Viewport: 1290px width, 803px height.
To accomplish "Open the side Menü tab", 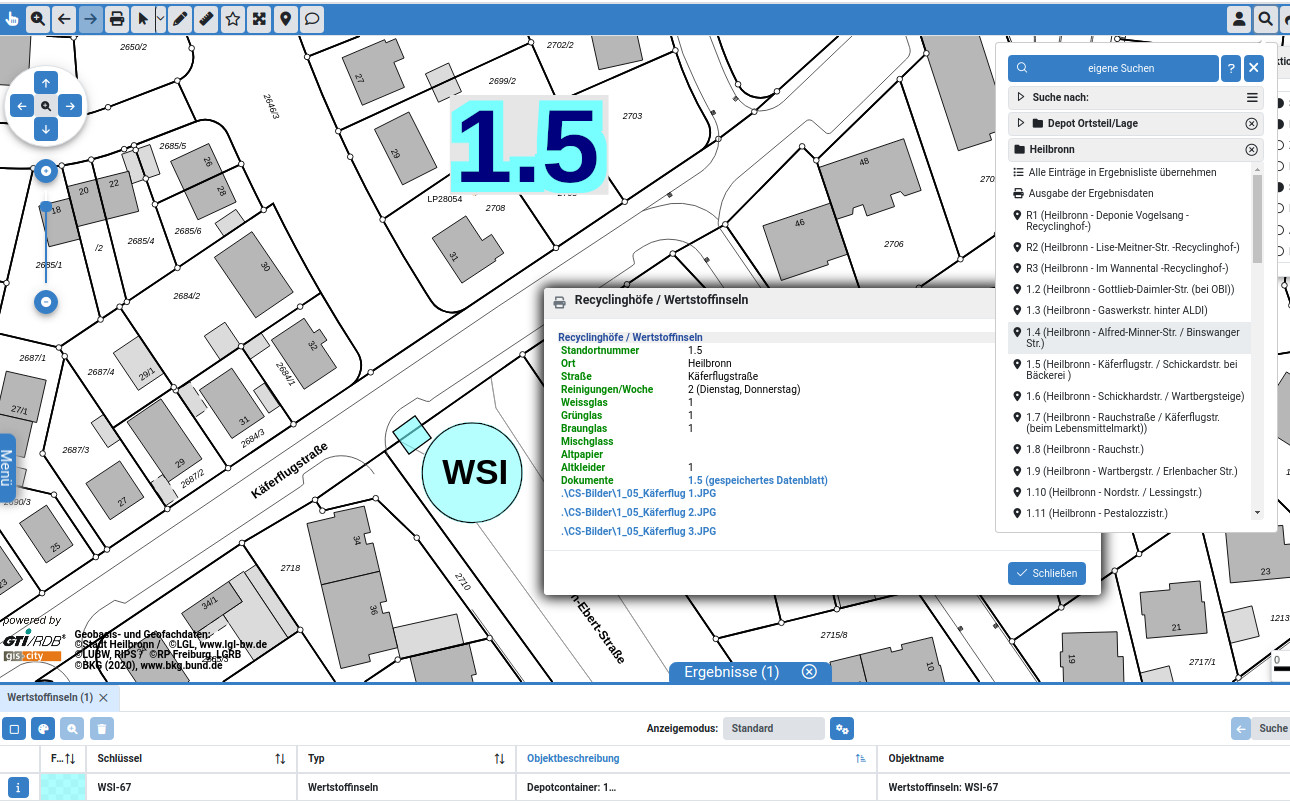I will (7, 468).
